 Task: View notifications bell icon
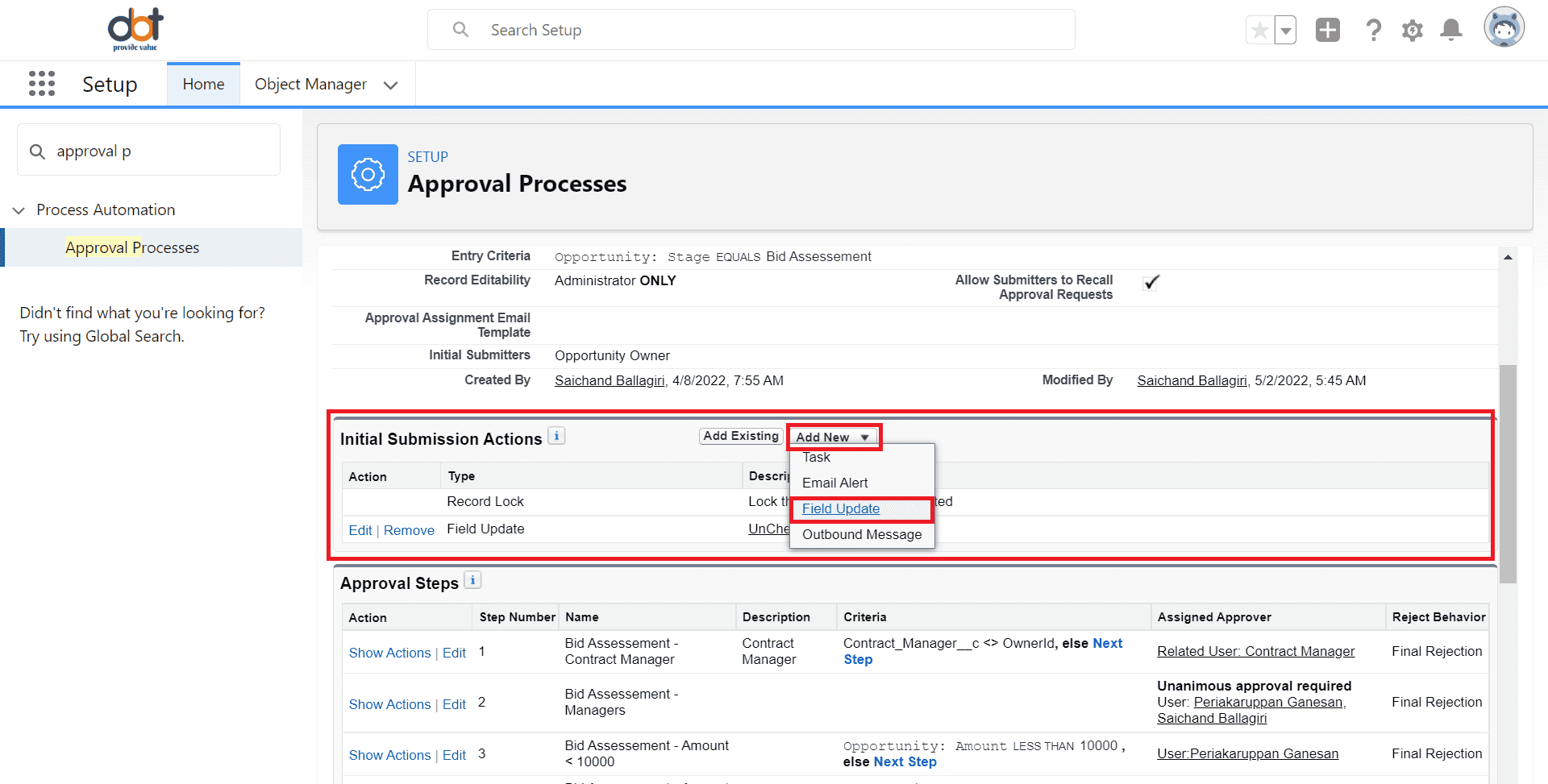tap(1451, 31)
